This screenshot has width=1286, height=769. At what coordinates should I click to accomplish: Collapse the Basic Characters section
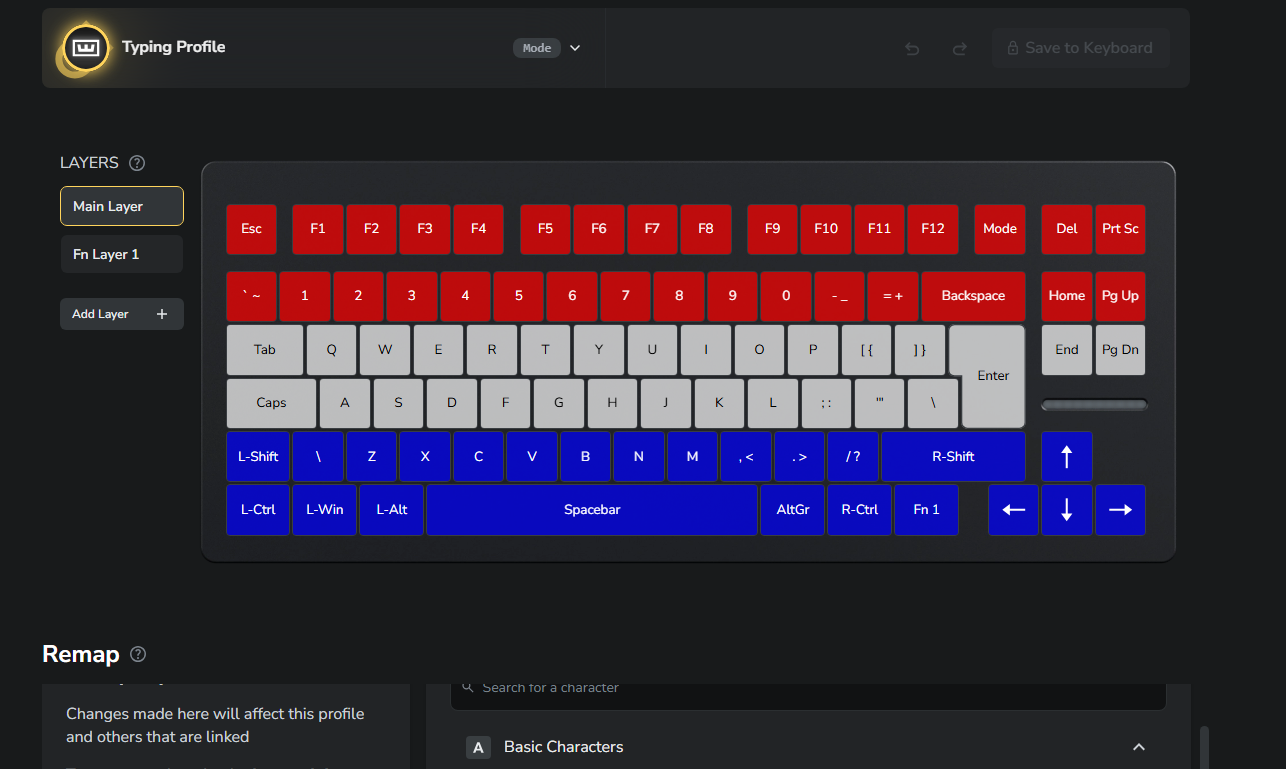[1138, 747]
